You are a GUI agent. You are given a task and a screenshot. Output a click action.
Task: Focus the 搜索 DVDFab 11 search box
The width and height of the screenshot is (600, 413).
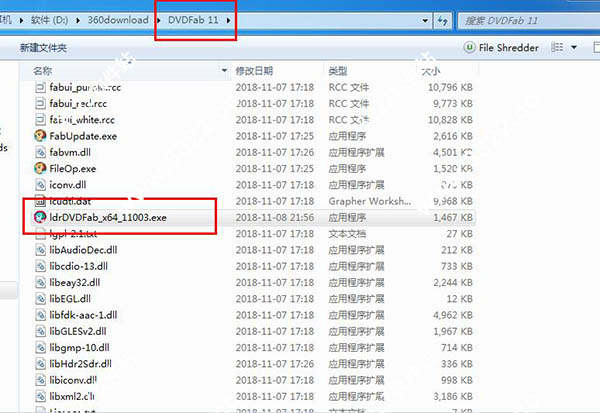click(530, 20)
